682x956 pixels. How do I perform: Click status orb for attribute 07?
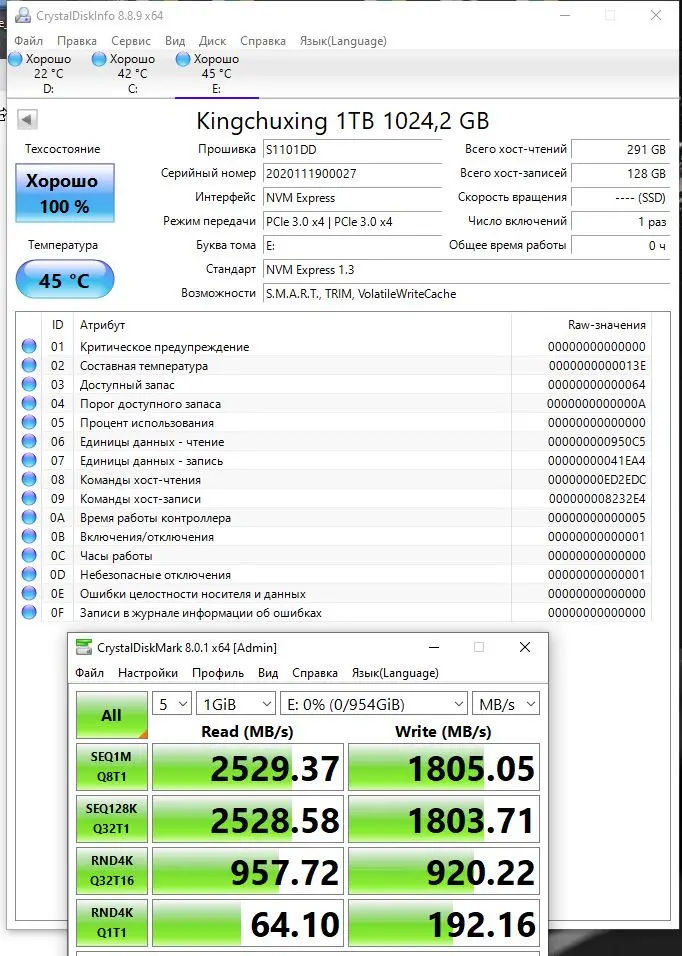click(29, 460)
